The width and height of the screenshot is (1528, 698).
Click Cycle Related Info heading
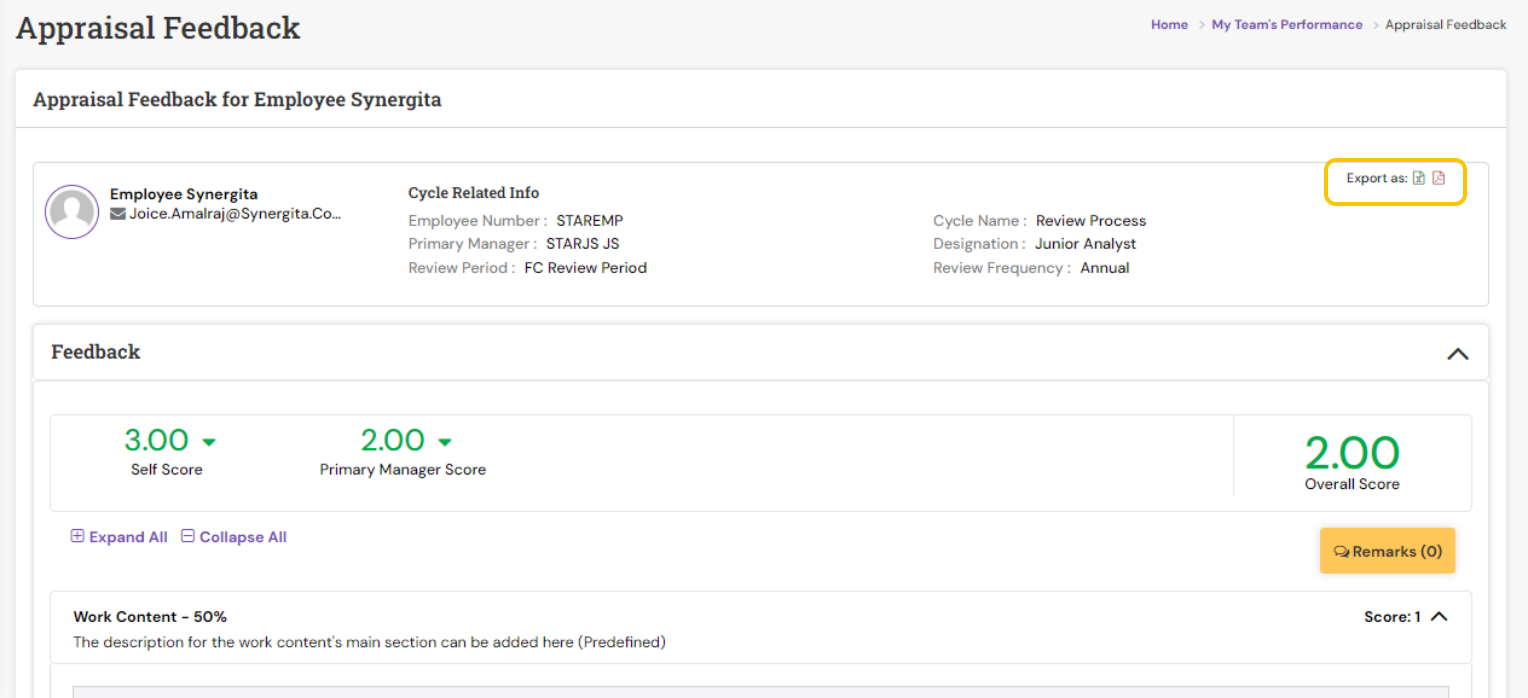pyautogui.click(x=474, y=193)
